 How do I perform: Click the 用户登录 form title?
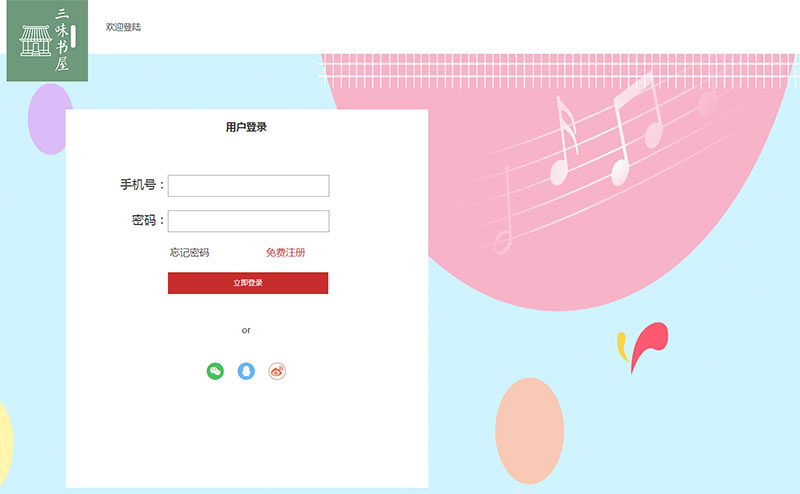click(246, 127)
